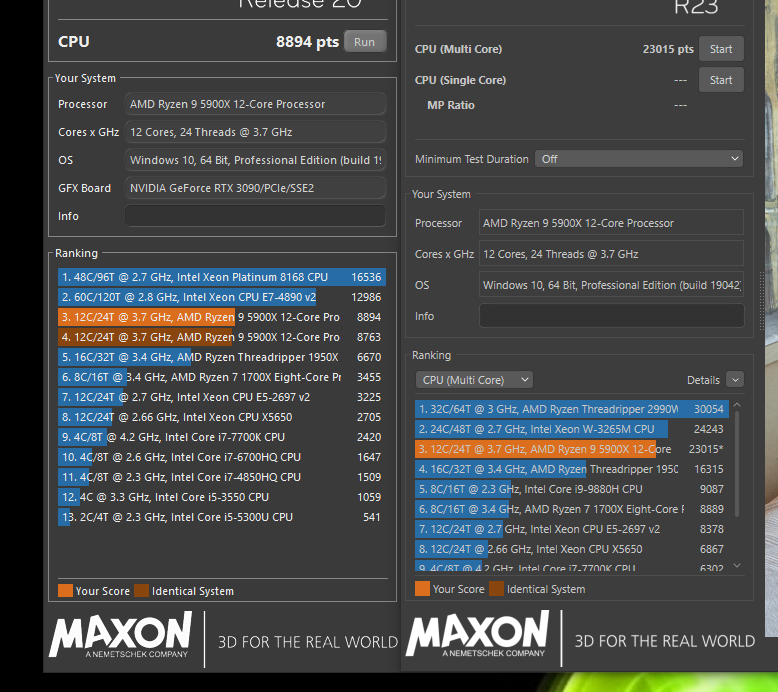Viewport: 778px width, 692px height.
Task: Select R23 rank 1 Threadripper 2990W
Action: [572, 409]
